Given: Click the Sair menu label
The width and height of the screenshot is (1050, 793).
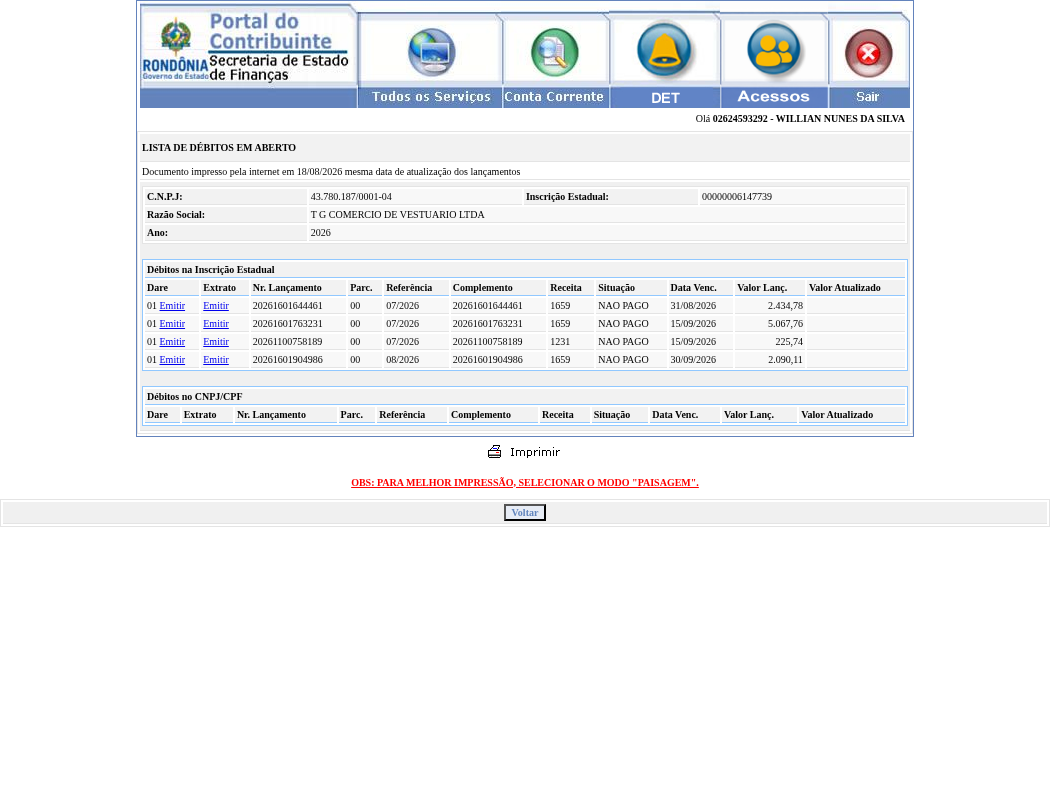Looking at the screenshot, I should tap(868, 96).
